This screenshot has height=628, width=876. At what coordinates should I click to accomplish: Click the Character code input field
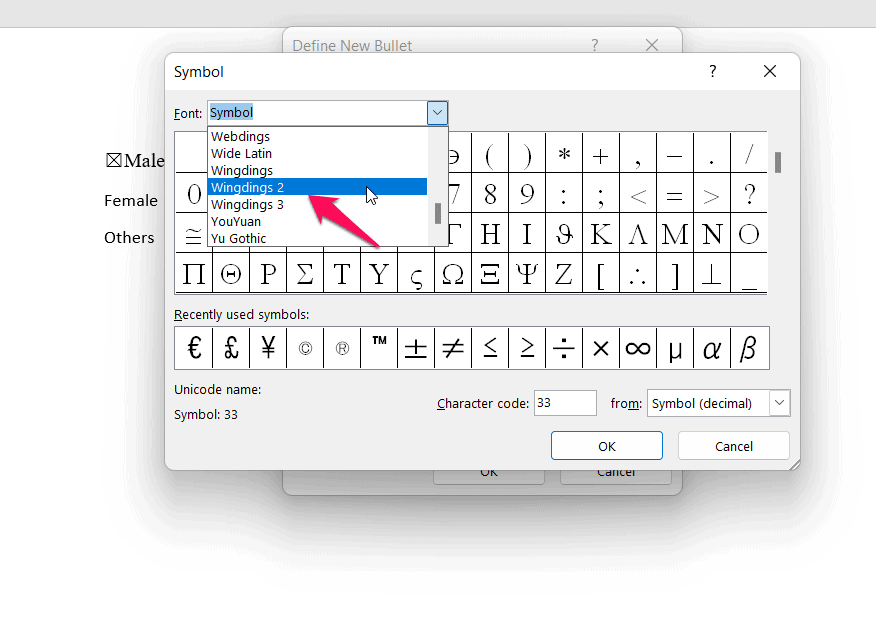click(x=565, y=404)
